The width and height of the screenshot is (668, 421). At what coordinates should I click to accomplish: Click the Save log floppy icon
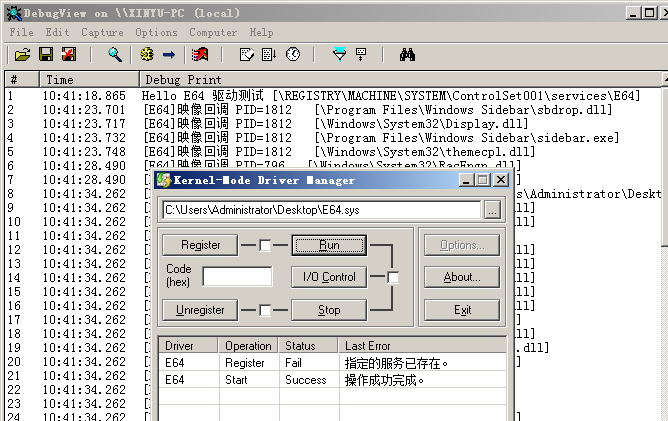[x=45, y=54]
